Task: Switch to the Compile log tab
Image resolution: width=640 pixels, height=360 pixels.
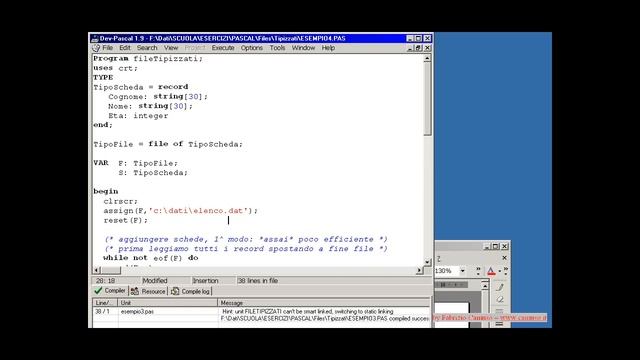Action: click(x=191, y=291)
